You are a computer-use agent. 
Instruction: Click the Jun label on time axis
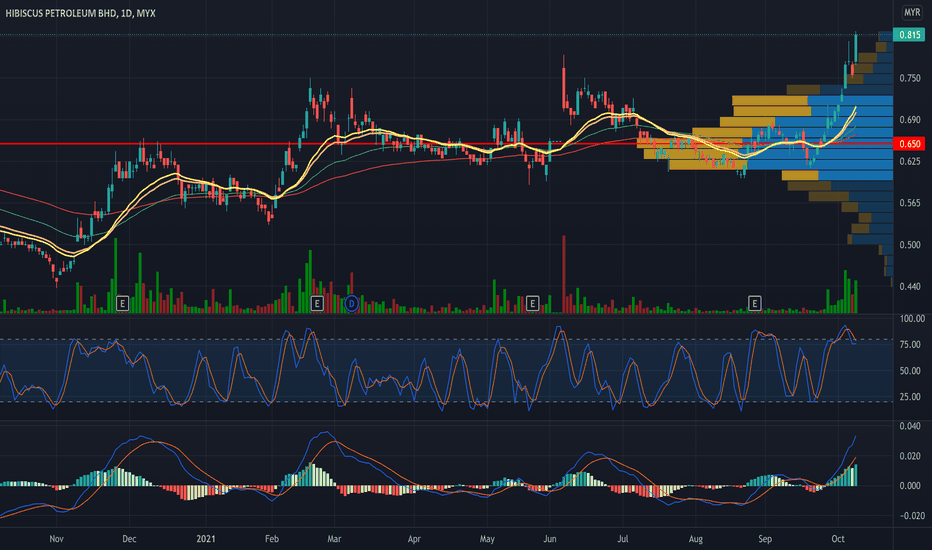tap(550, 539)
